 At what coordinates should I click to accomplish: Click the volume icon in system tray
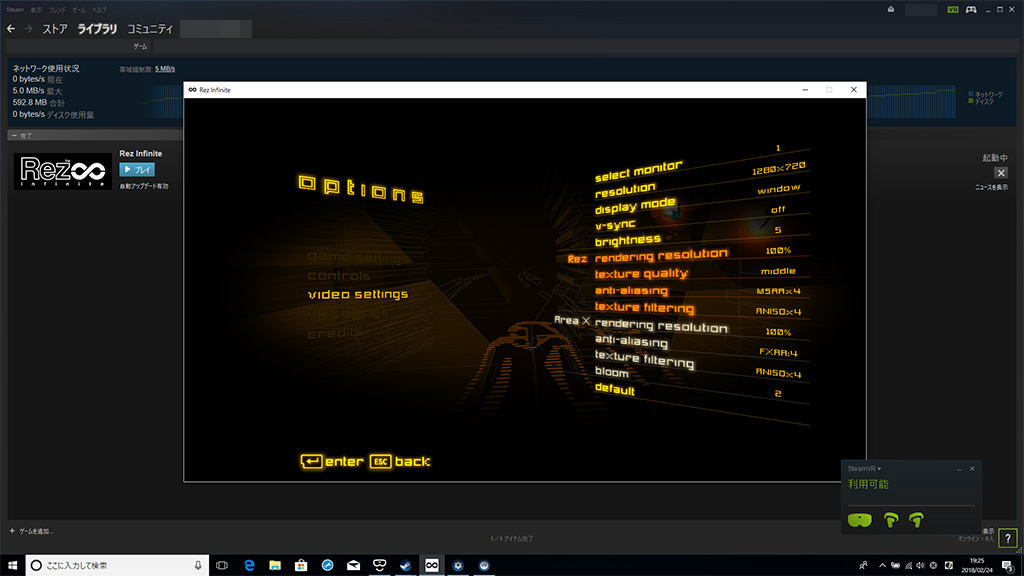point(920,566)
